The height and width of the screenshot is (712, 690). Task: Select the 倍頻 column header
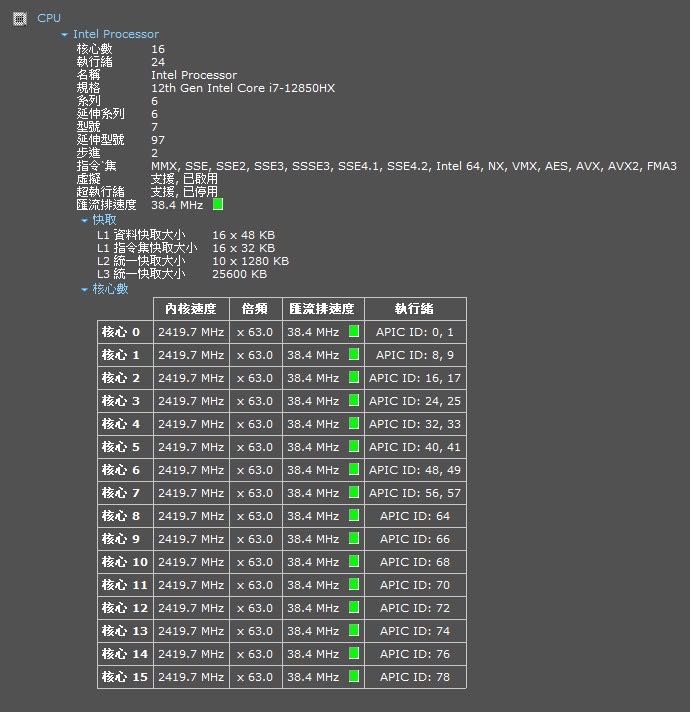(256, 309)
